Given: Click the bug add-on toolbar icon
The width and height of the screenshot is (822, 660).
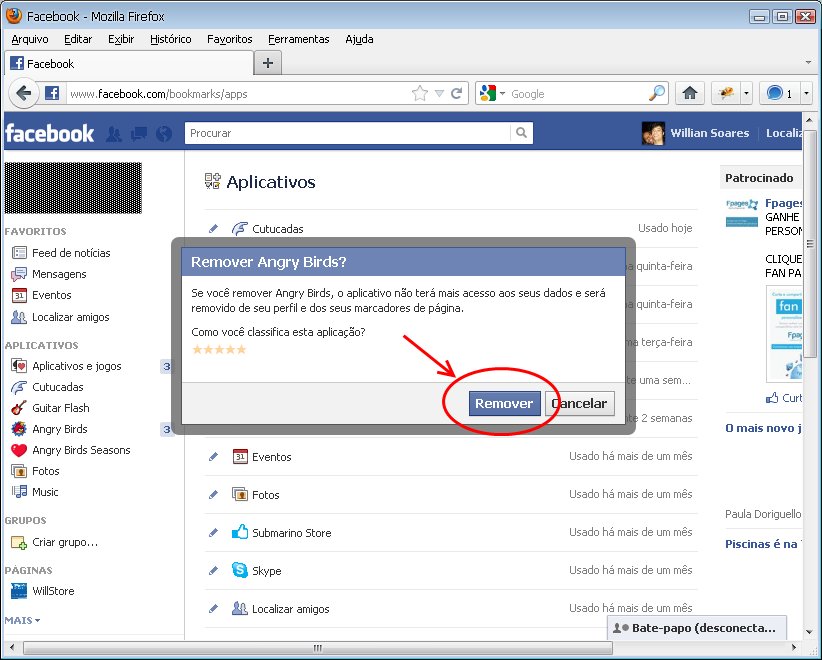Looking at the screenshot, I should pos(726,93).
